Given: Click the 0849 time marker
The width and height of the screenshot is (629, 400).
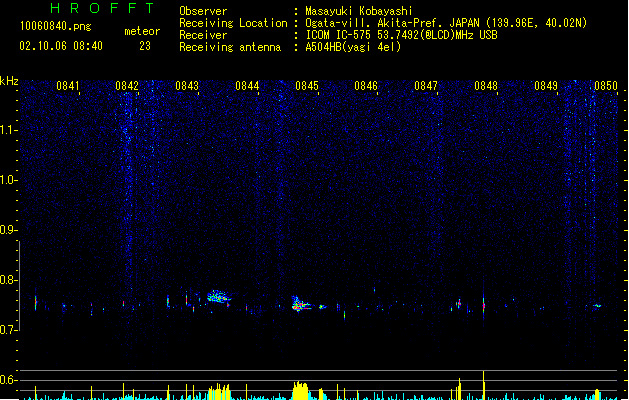Looking at the screenshot, I should (546, 86).
